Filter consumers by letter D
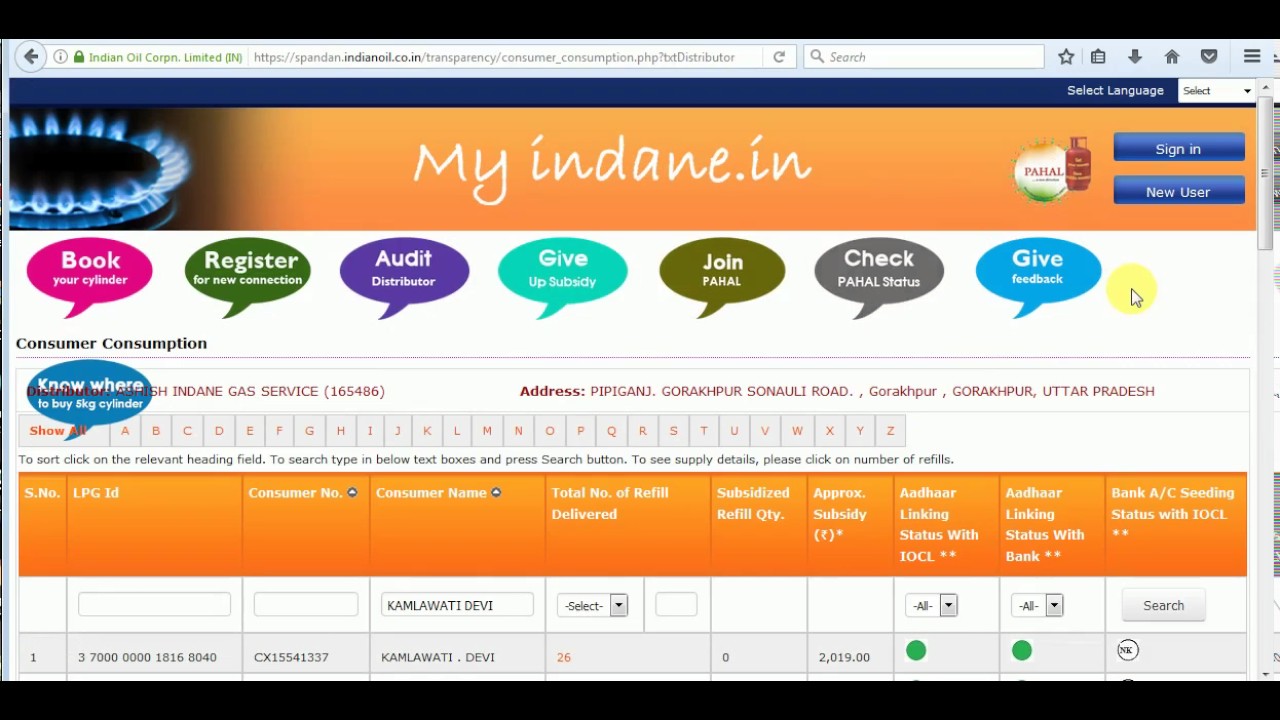This screenshot has height=720, width=1280. click(x=219, y=431)
